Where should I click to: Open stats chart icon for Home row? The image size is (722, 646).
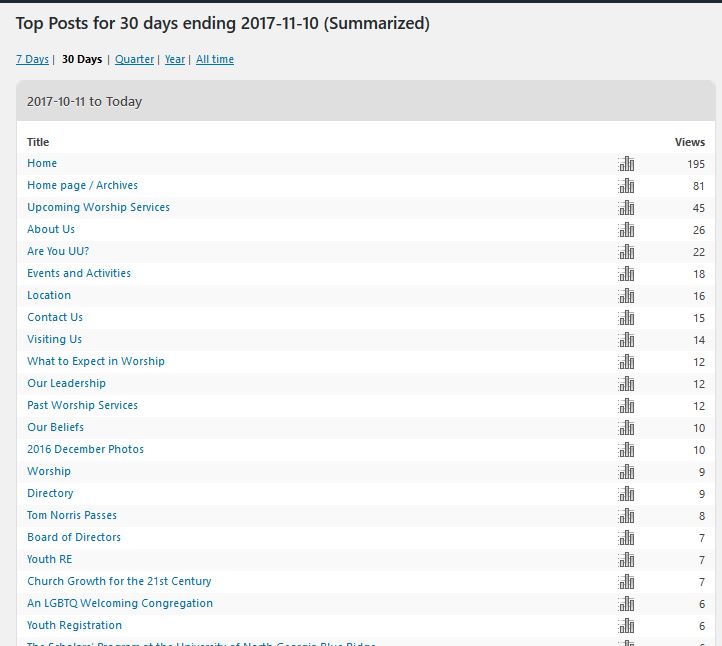point(626,164)
